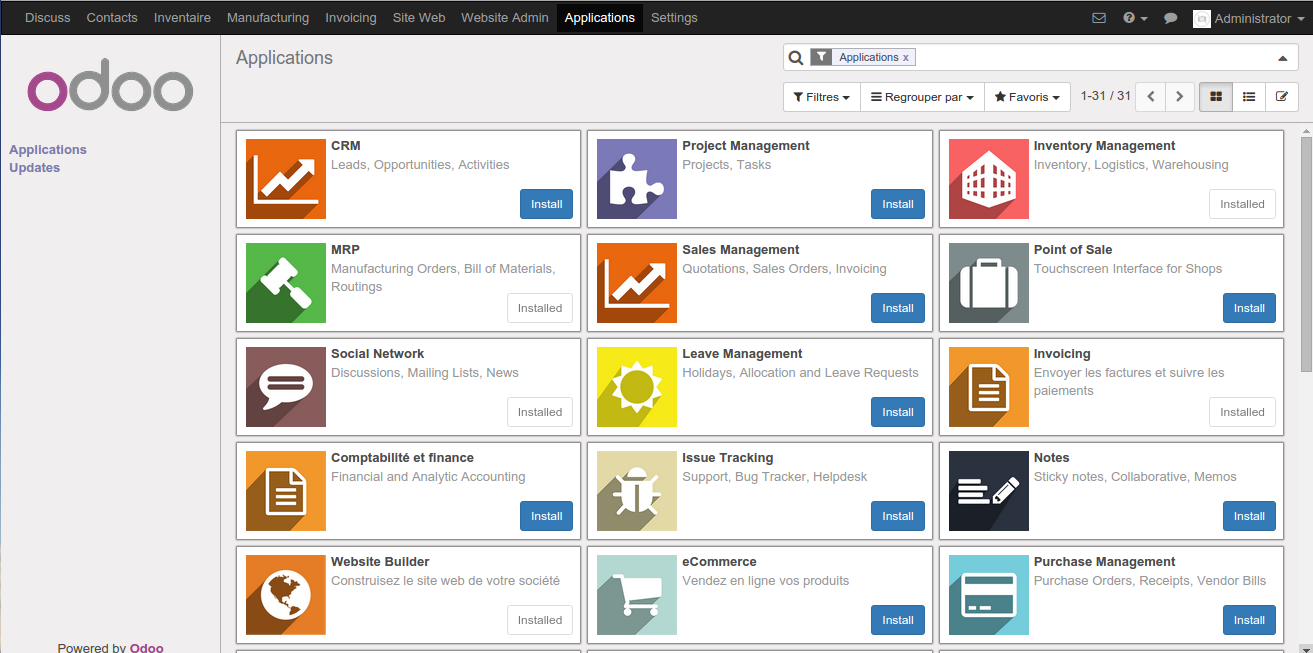The image size is (1313, 653).
Task: Open the Site Web menu
Action: pyautogui.click(x=419, y=18)
